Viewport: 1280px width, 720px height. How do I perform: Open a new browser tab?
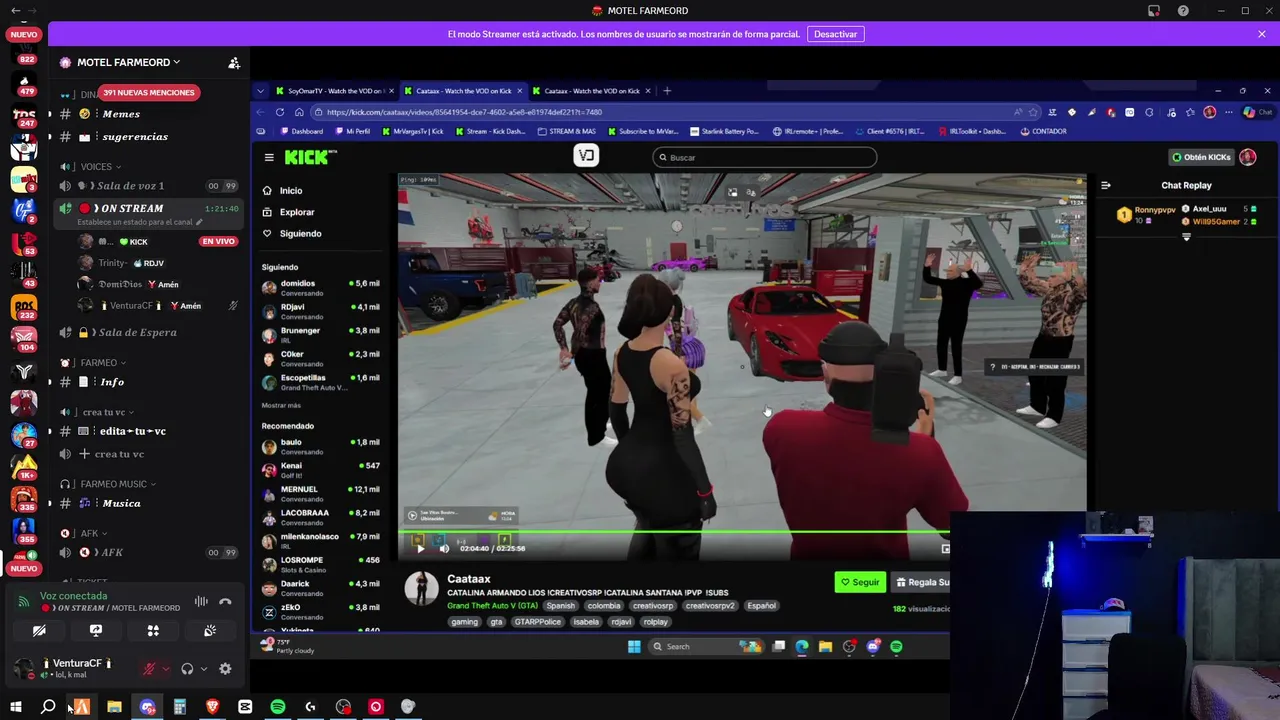668,91
